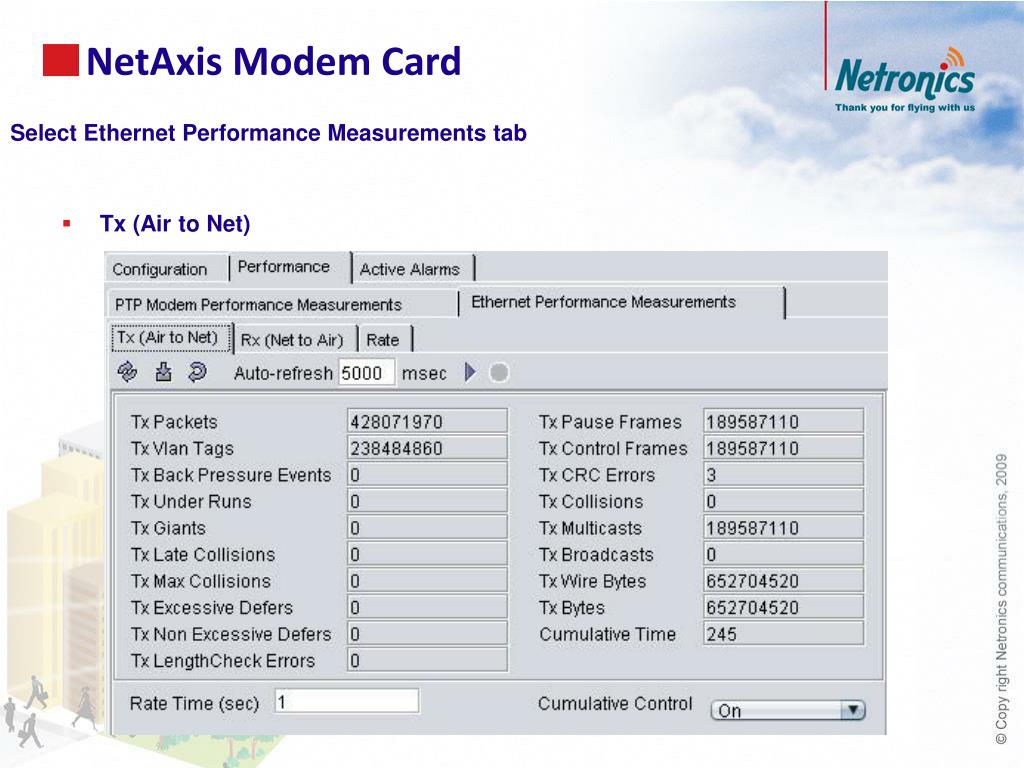1024x768 pixels.
Task: Click the Tx Under Runs value field
Action: 427,501
